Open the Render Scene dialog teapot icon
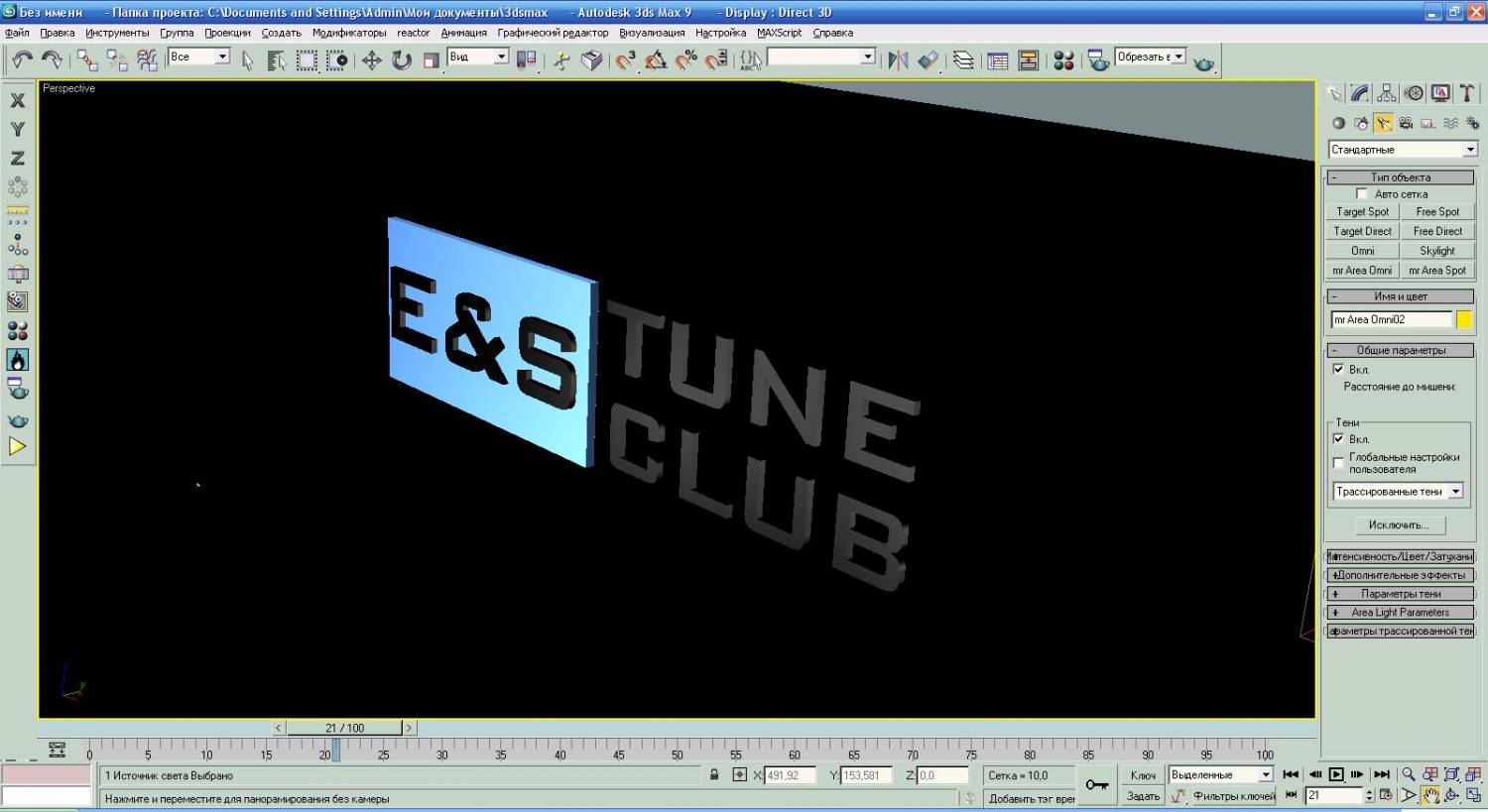1488x812 pixels. pyautogui.click(x=1098, y=60)
